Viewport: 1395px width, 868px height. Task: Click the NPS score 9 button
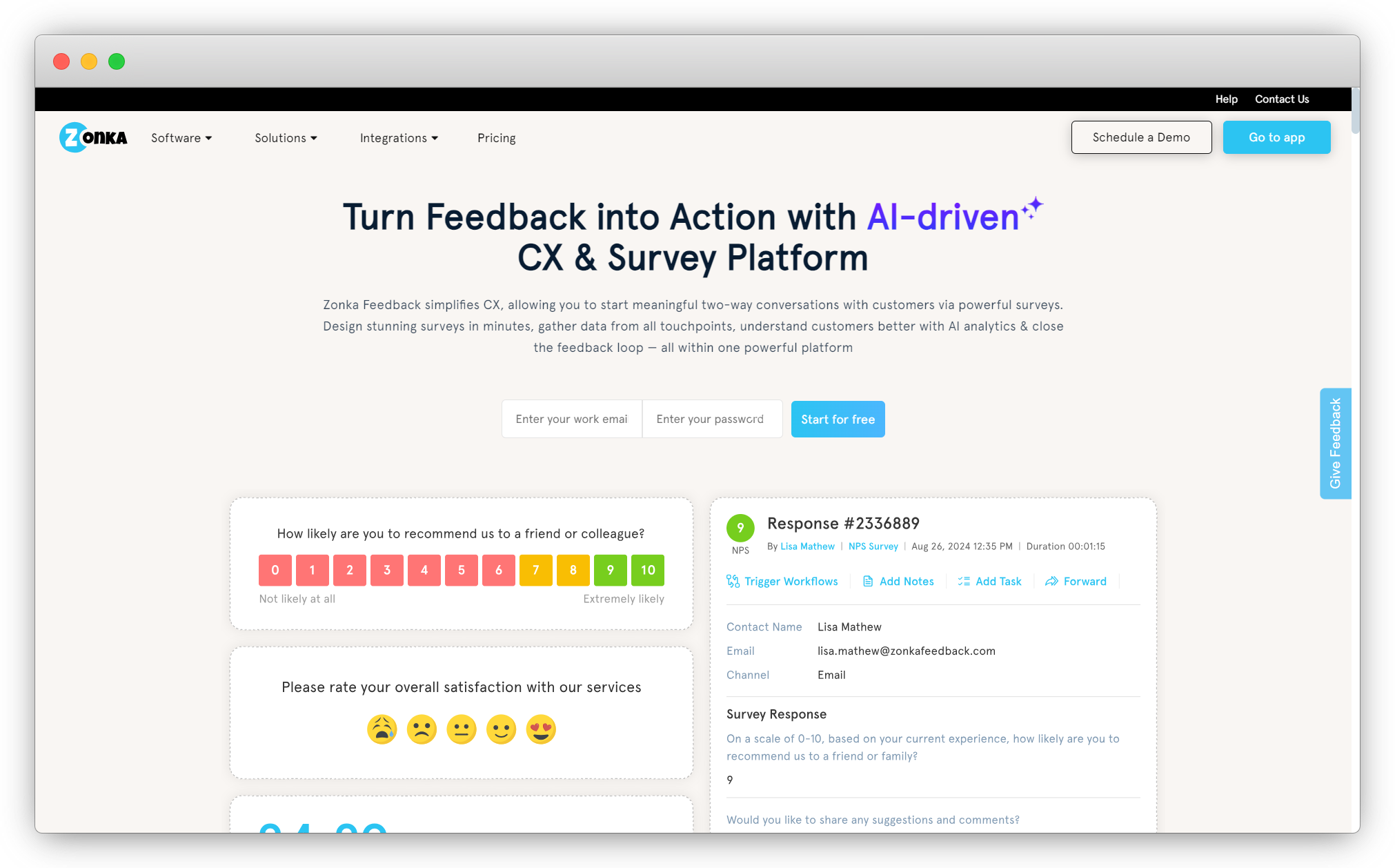[610, 569]
